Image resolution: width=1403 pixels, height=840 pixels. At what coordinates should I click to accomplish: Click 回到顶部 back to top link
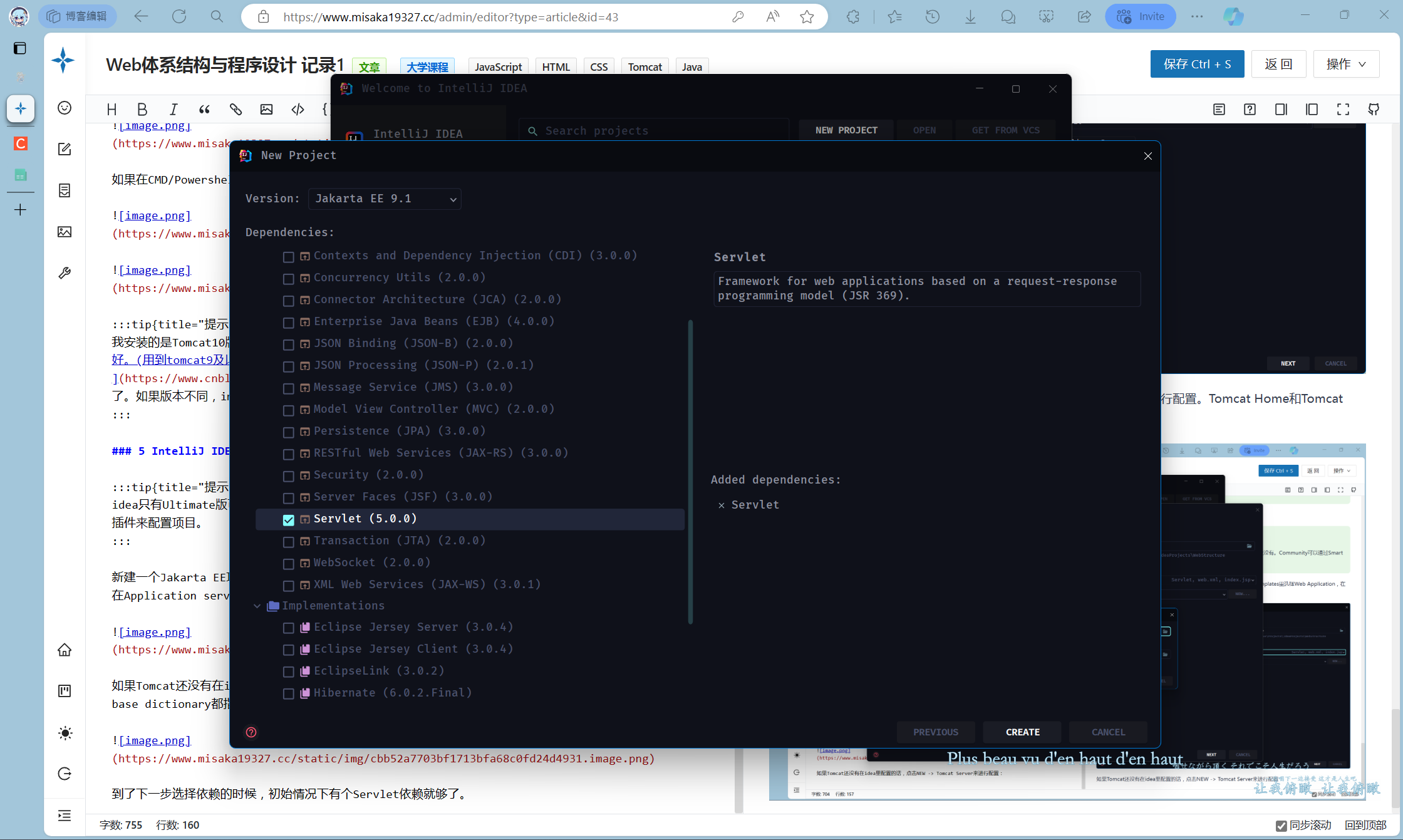1365,826
